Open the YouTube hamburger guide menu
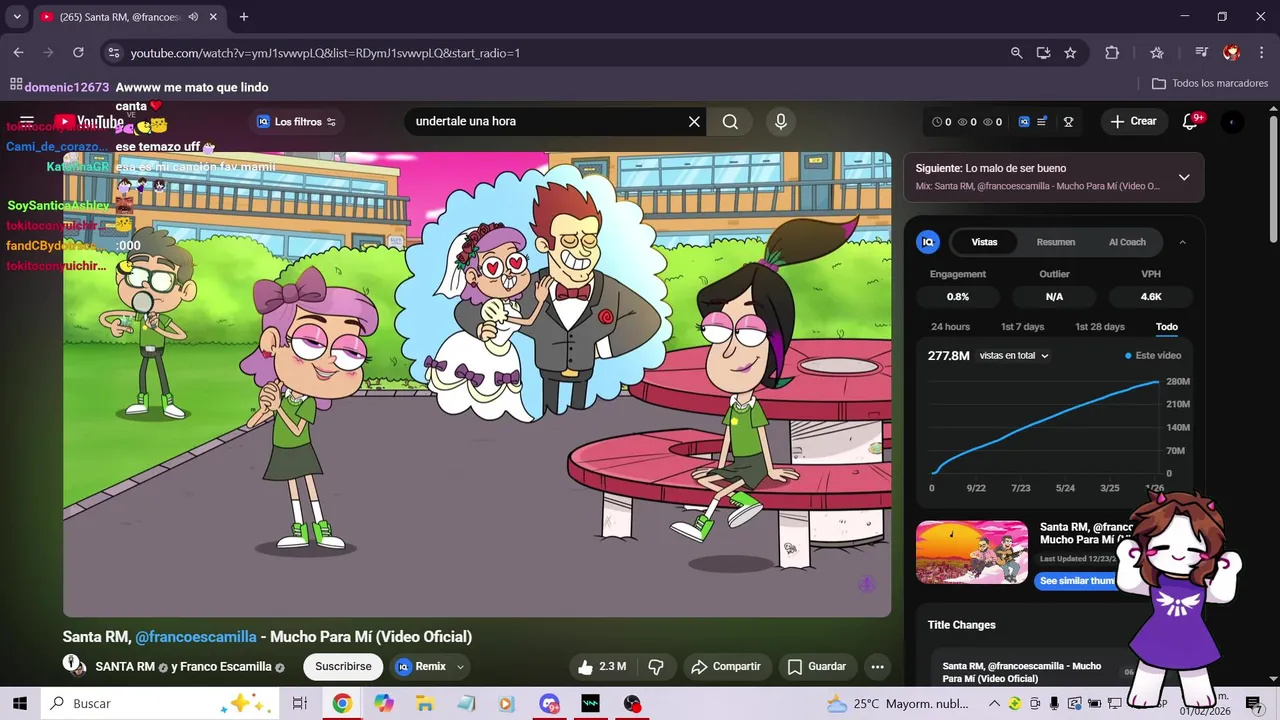The height and width of the screenshot is (720, 1280). click(x=27, y=121)
